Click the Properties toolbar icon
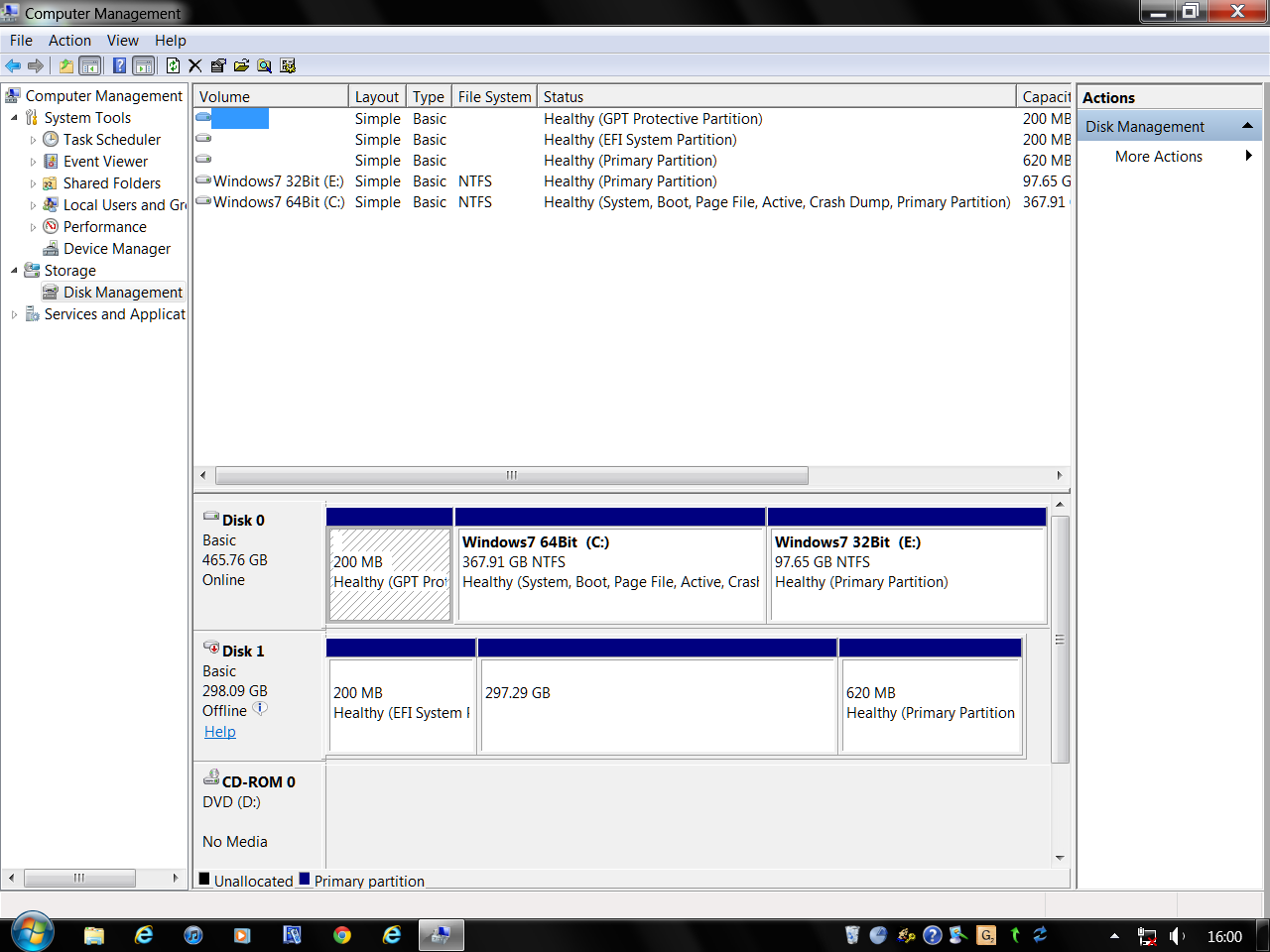The image size is (1270, 952). (x=218, y=66)
